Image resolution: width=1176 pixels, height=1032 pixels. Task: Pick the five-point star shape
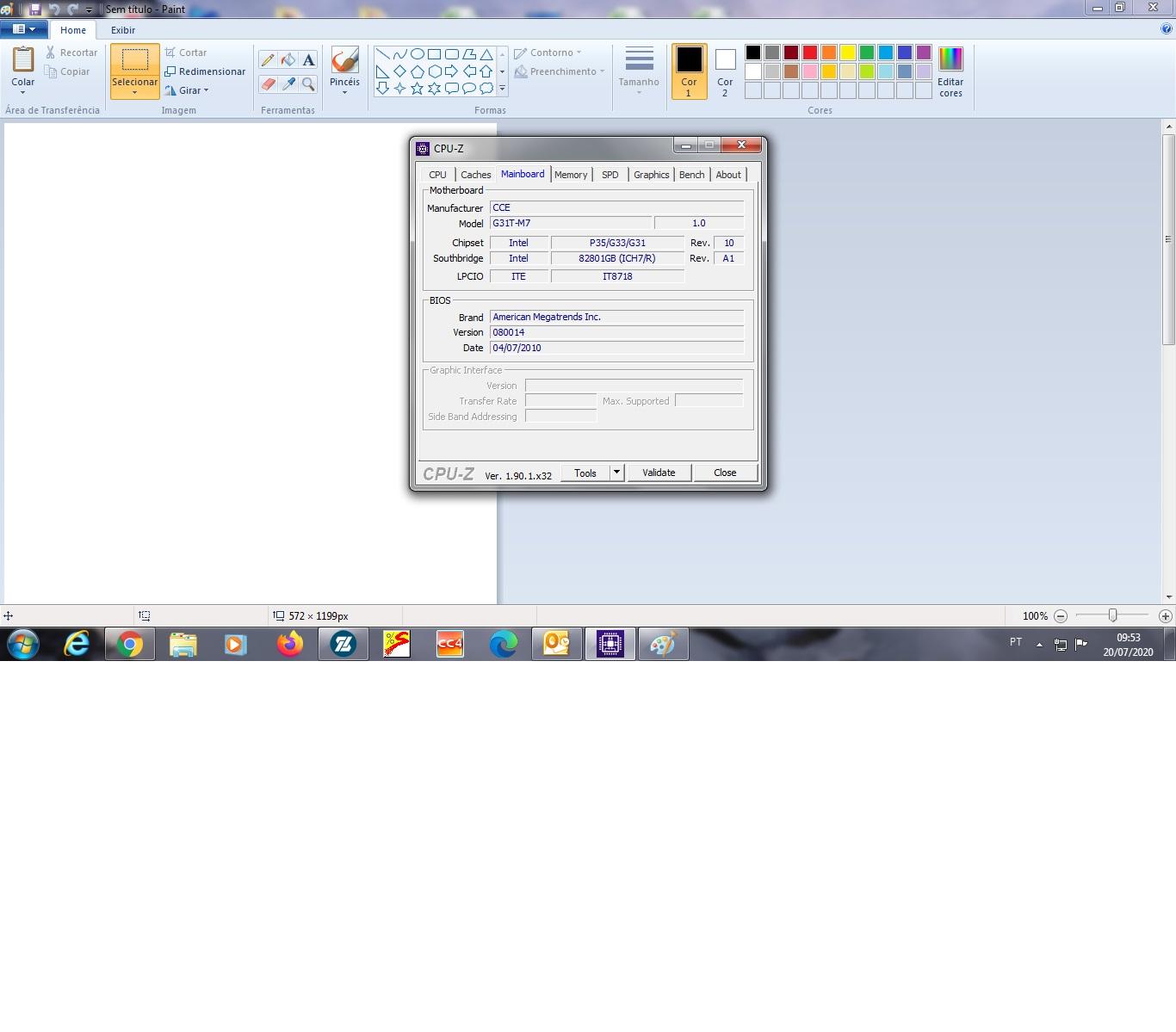pos(418,88)
